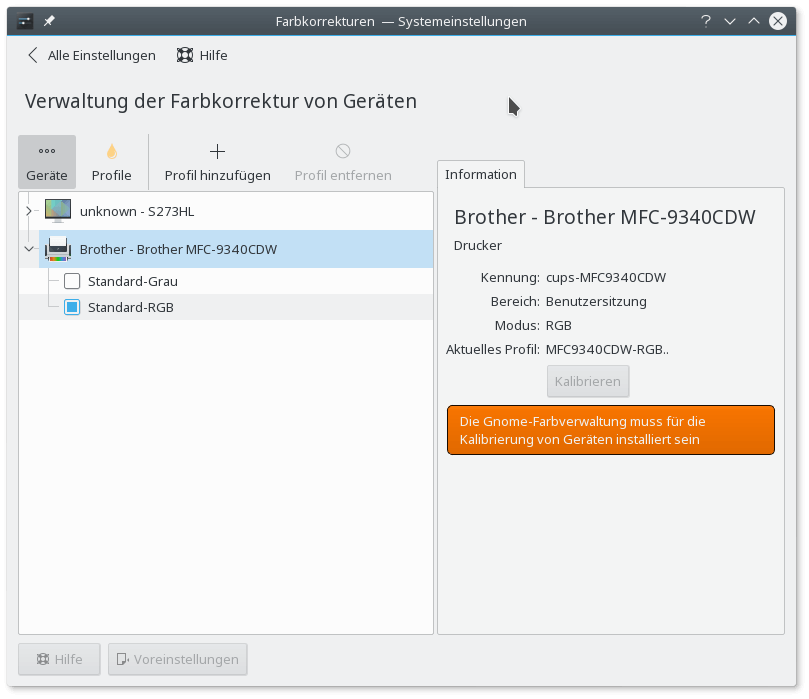This screenshot has height=699, width=809.
Task: Expand the unknown - S273HL device tree
Action: tap(29, 211)
